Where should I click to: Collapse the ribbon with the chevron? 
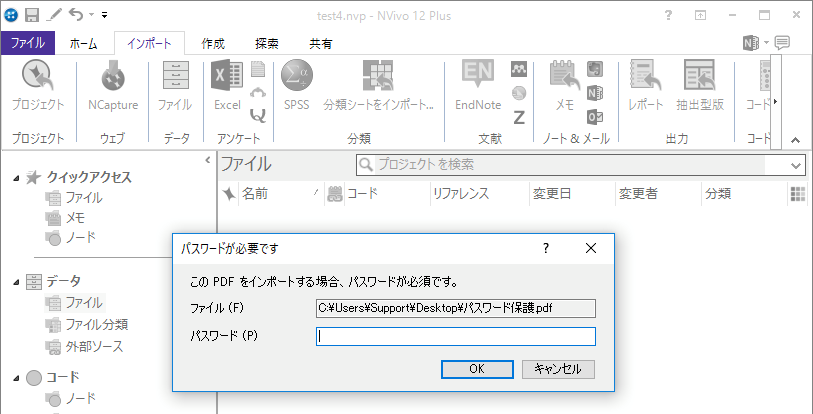pyautogui.click(x=796, y=140)
